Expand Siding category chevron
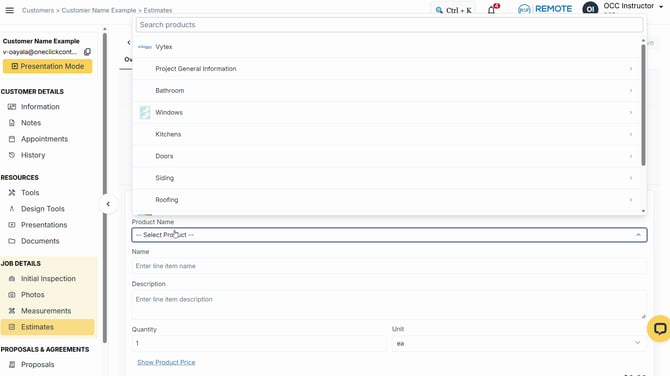Screen dimensions: 670x376 click(631, 178)
